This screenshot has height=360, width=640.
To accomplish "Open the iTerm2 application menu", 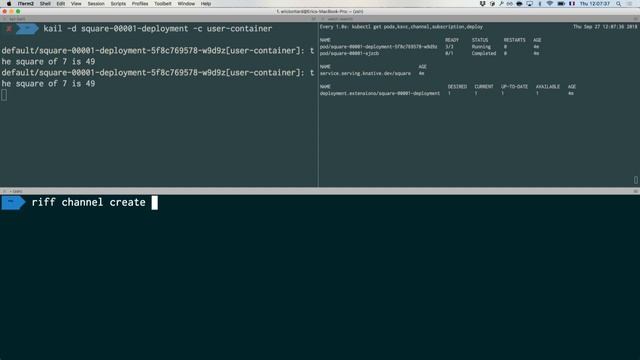I will pos(26,4).
